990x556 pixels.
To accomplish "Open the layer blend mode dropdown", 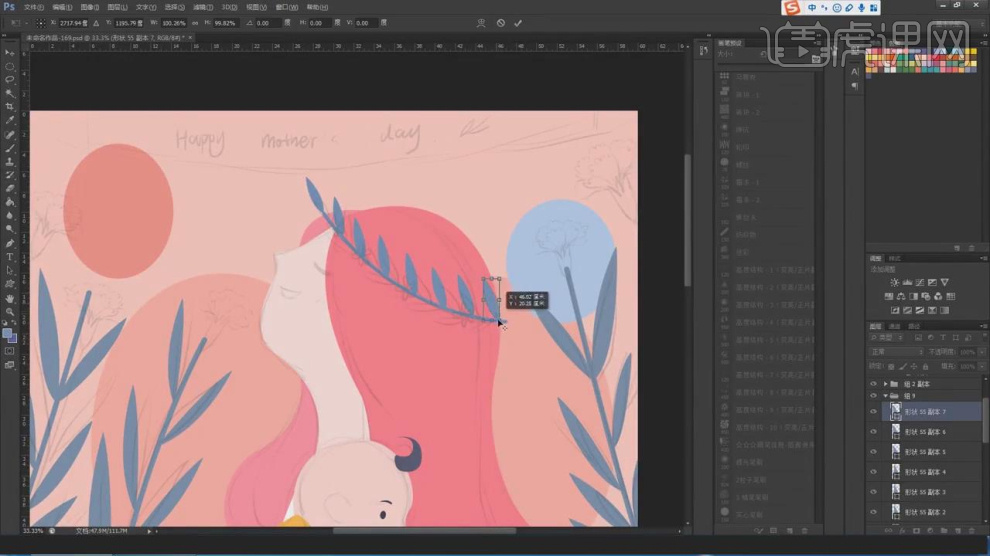I will (896, 352).
